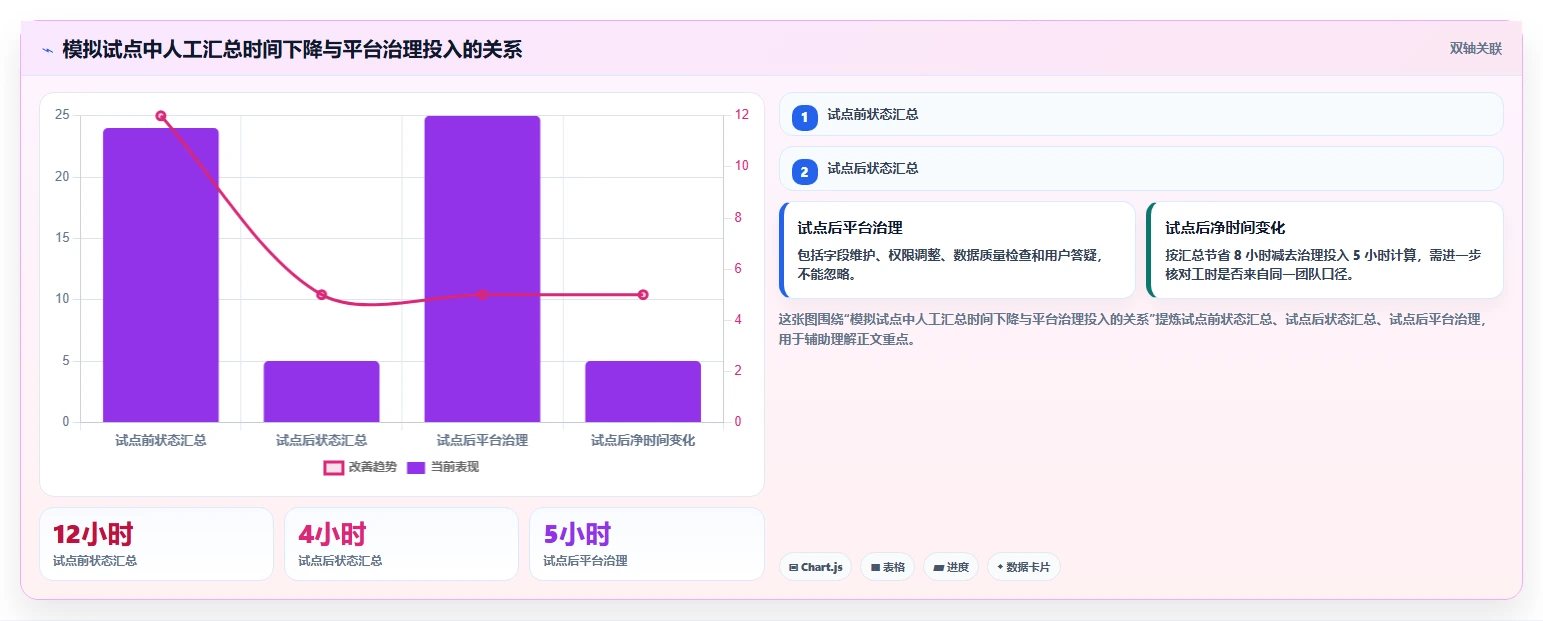Viewport: 1543px width, 621px height.
Task: Click the blue number 2 badge
Action: click(805, 172)
